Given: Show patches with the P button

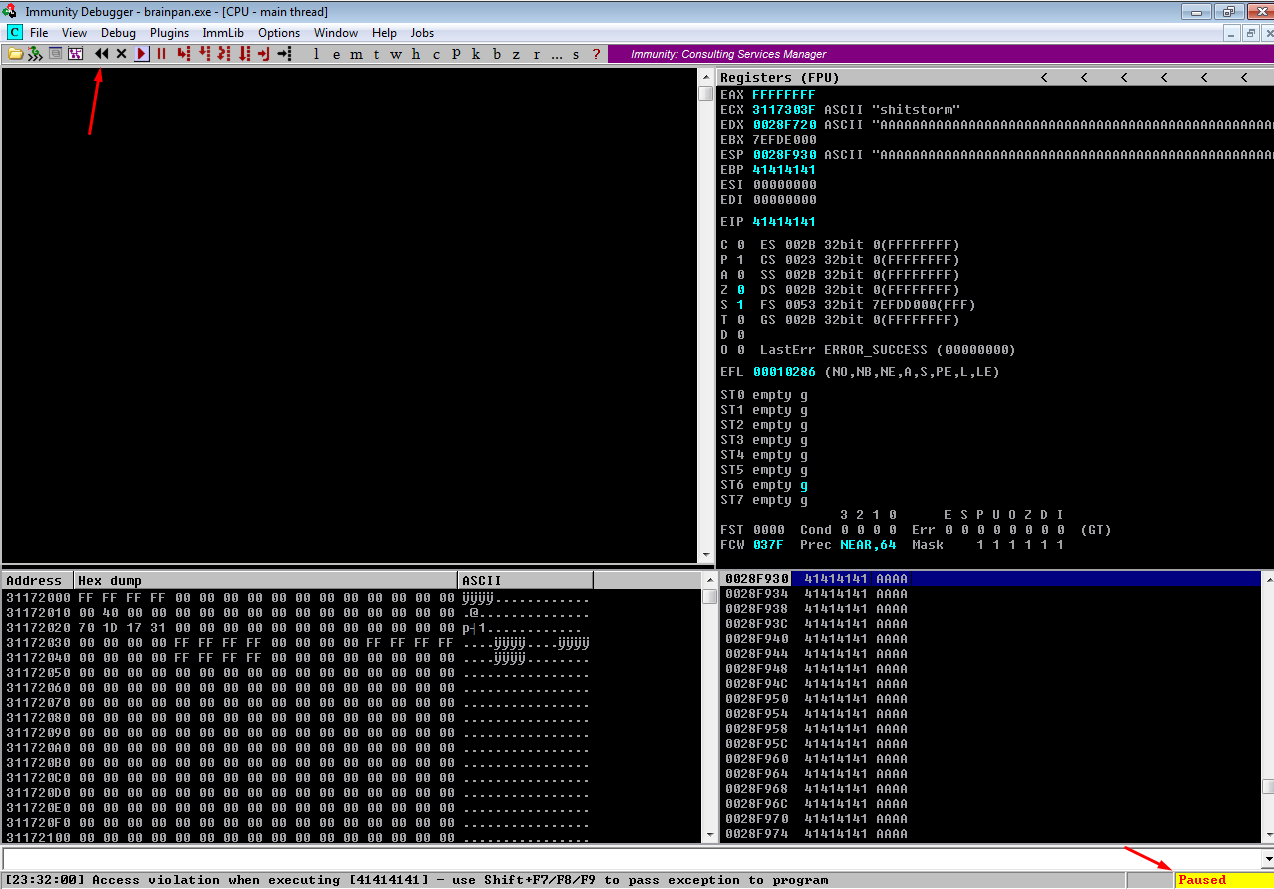Looking at the screenshot, I should [x=456, y=54].
